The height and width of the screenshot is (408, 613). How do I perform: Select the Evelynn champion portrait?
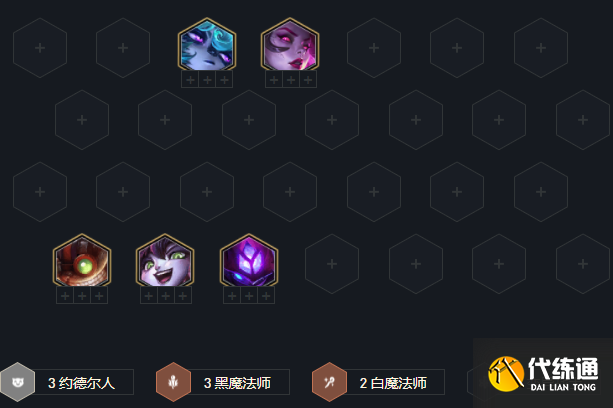pyautogui.click(x=290, y=45)
